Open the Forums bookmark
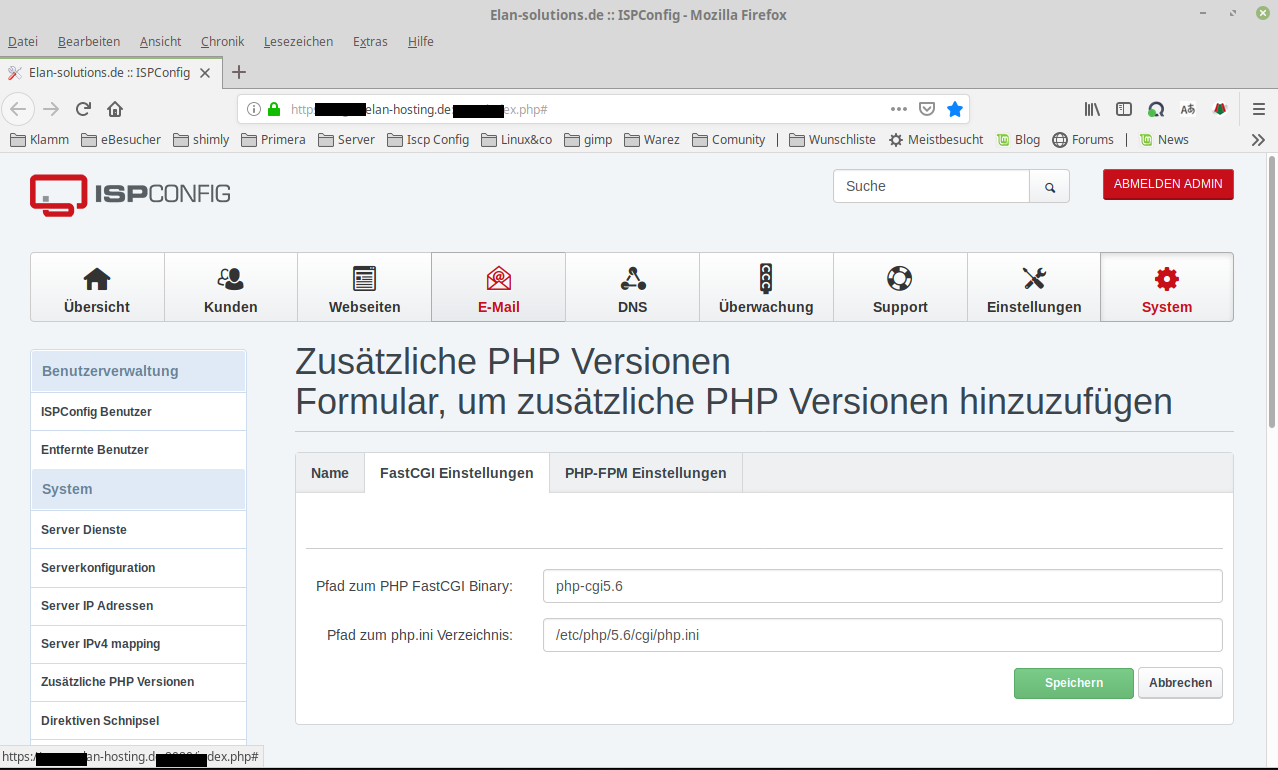The width and height of the screenshot is (1278, 770). pyautogui.click(x=1083, y=140)
